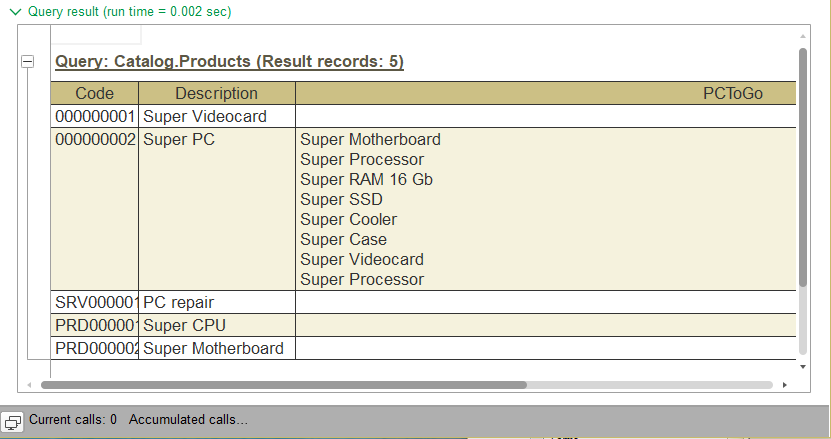831x439 pixels.
Task: Select the Description column header
Action: (x=217, y=93)
